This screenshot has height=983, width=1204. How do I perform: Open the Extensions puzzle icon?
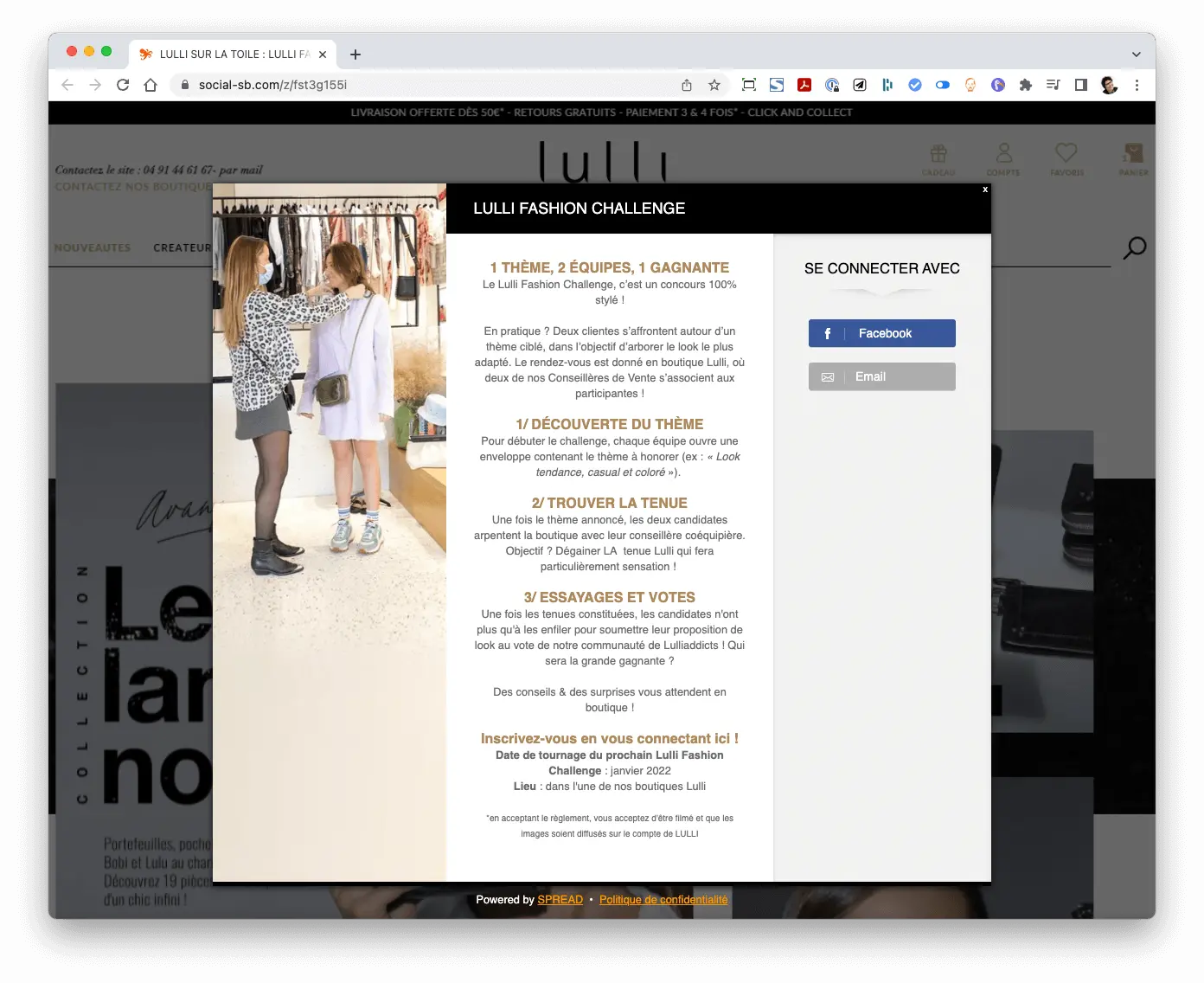pyautogui.click(x=1026, y=85)
